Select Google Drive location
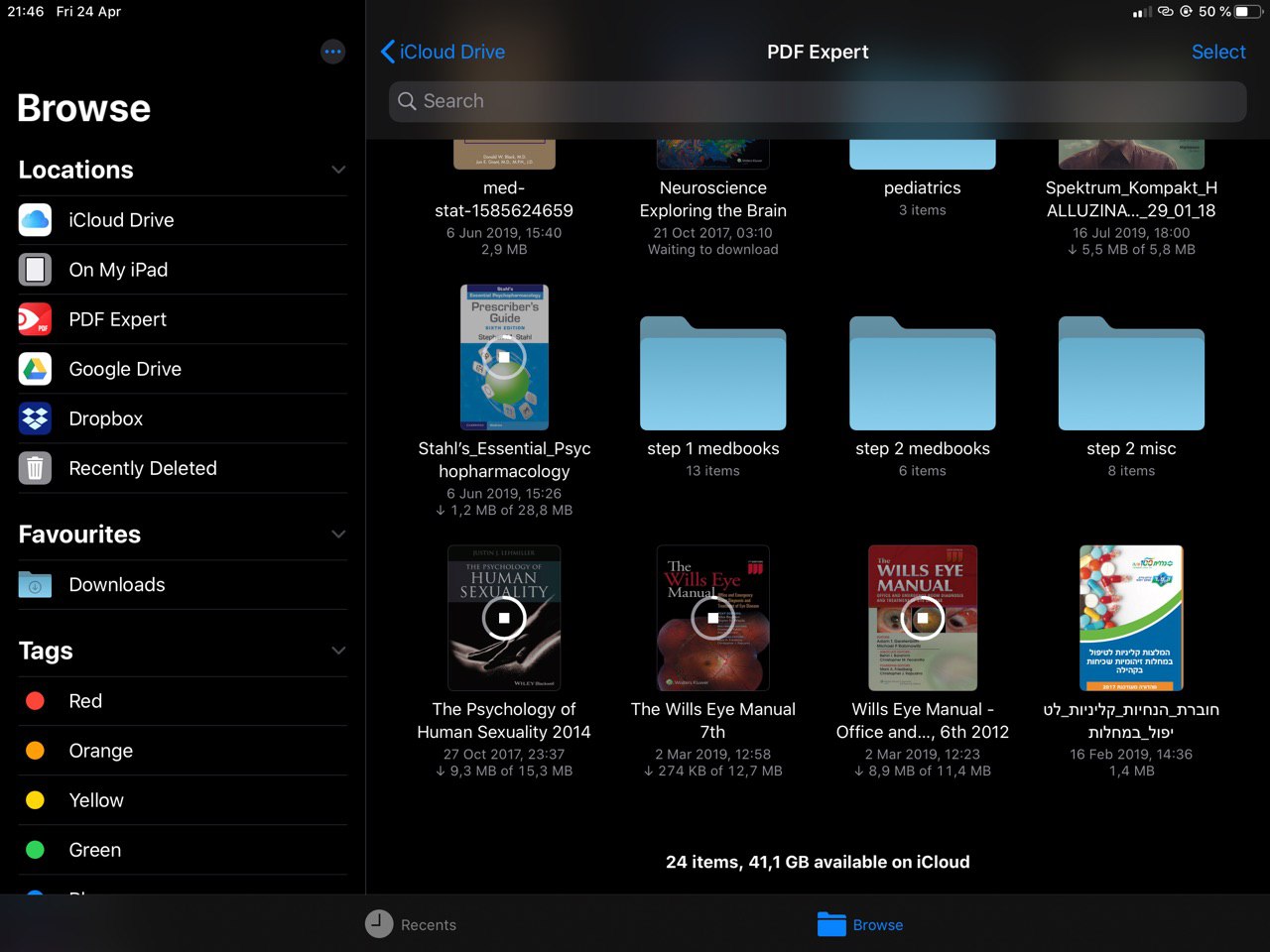 (x=183, y=369)
